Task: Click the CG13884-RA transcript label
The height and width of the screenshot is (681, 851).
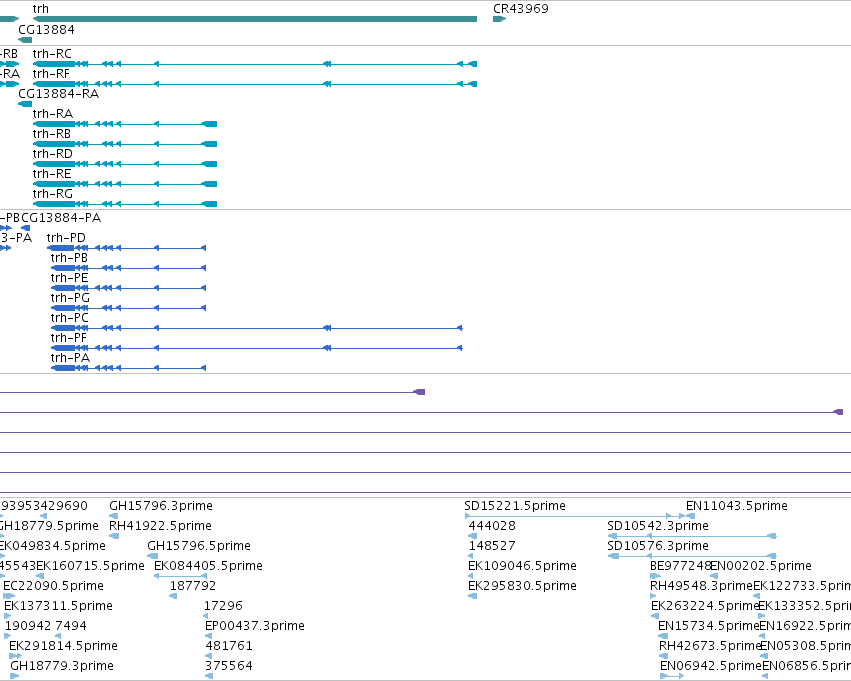Action: (59, 93)
